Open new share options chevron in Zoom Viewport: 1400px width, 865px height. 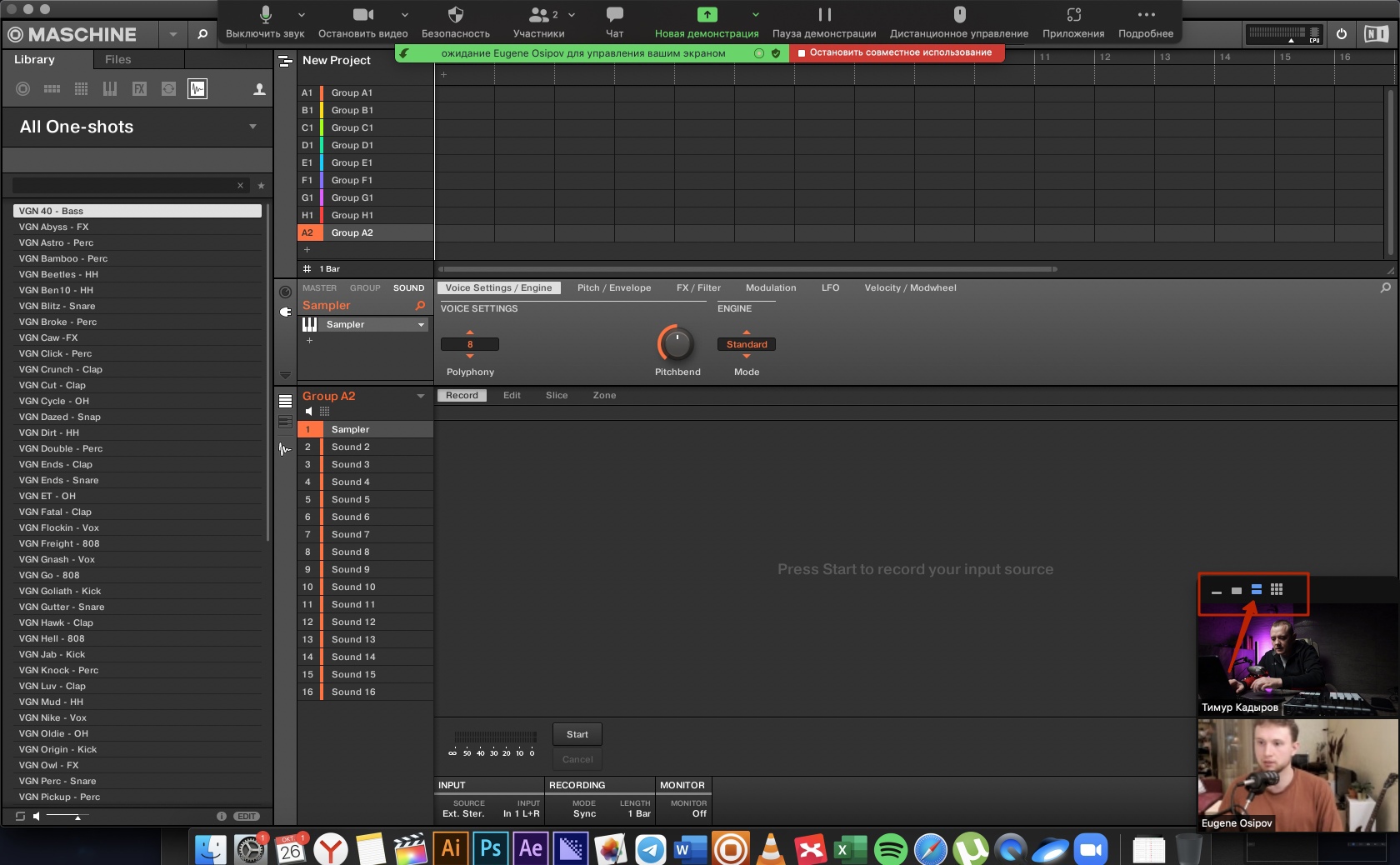755,14
